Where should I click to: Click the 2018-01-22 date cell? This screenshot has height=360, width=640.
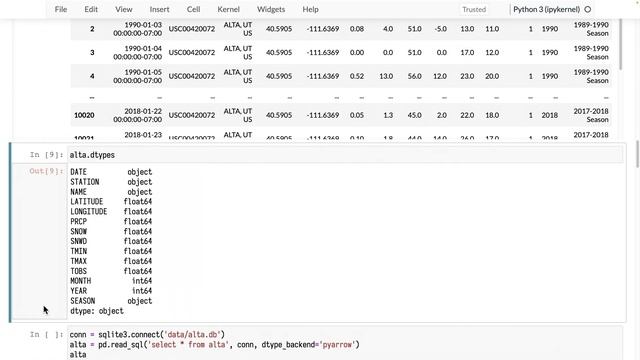coord(138,116)
